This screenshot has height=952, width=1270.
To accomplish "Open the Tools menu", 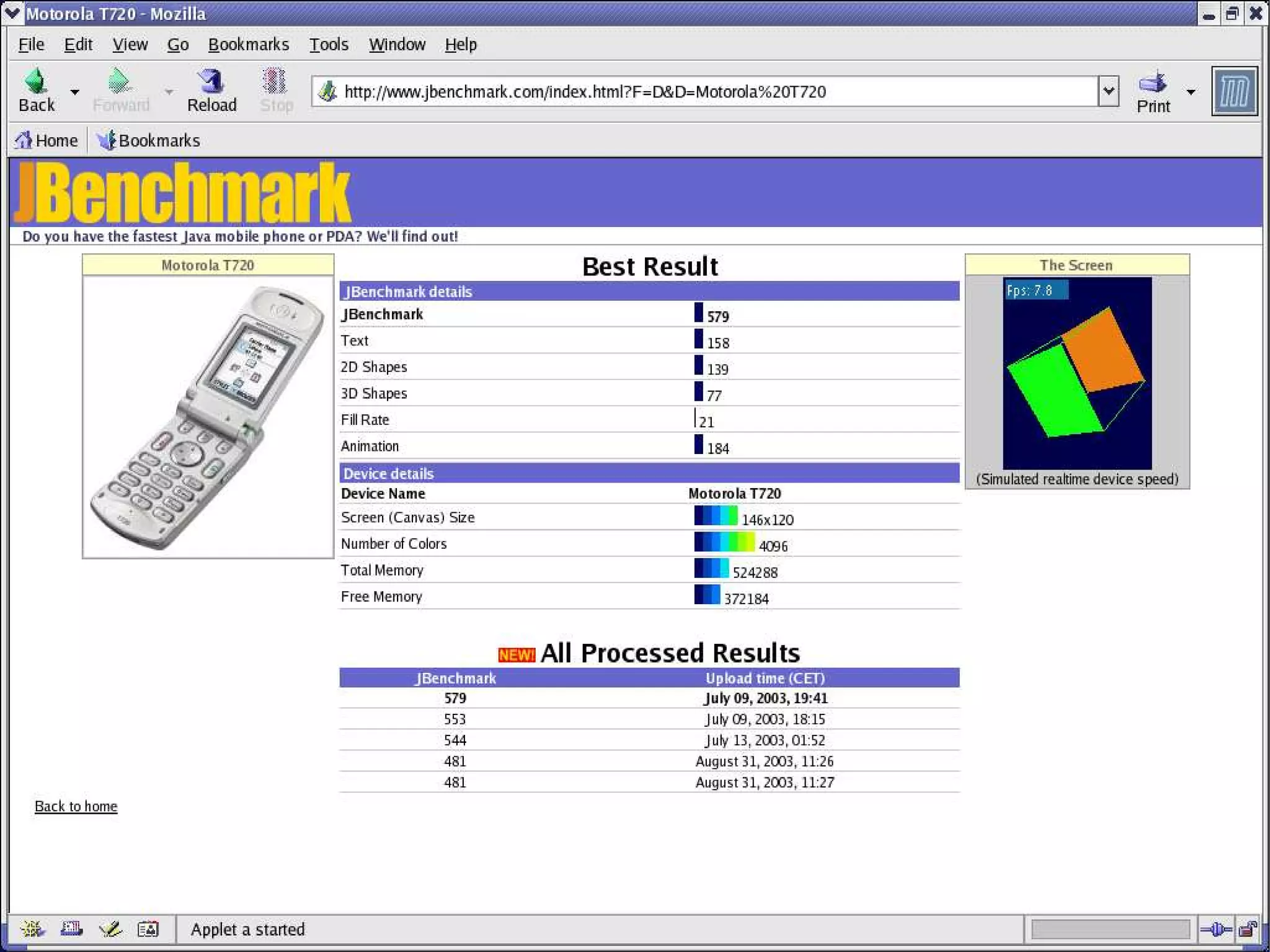I will (329, 45).
